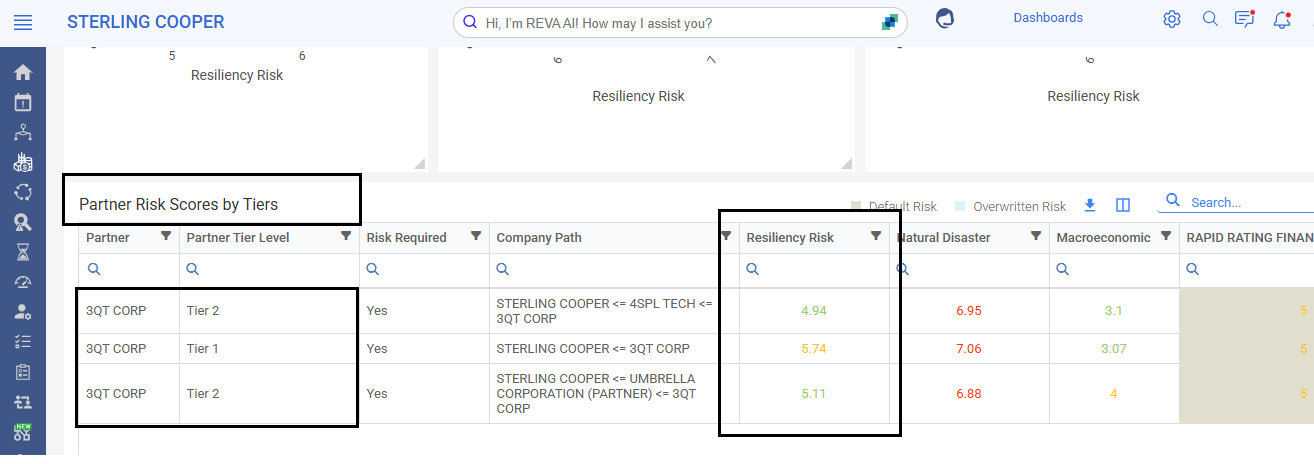This screenshot has height=464, width=1314.
Task: Click the Company Path search field
Action: [614, 269]
